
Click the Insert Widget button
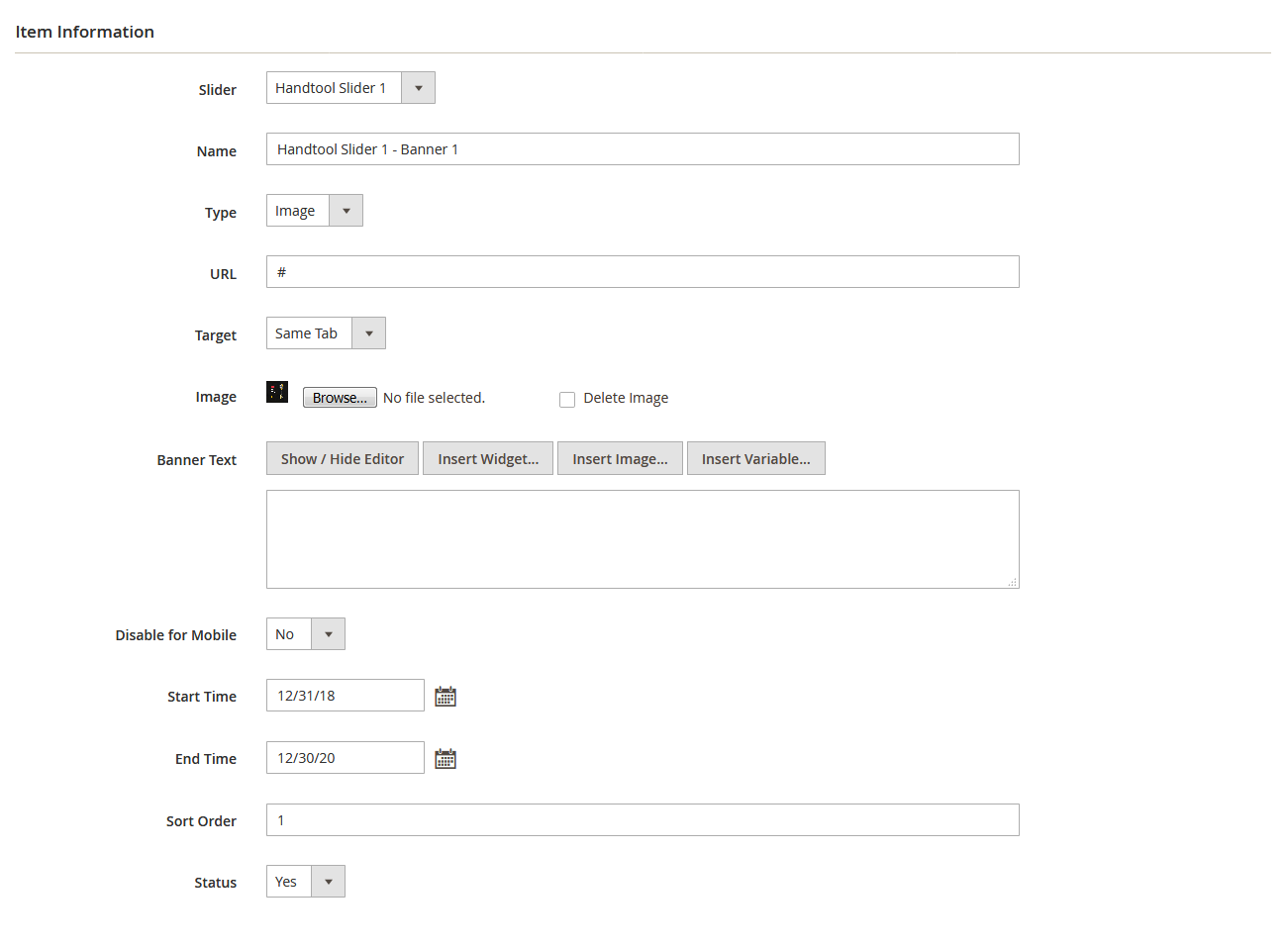(487, 457)
